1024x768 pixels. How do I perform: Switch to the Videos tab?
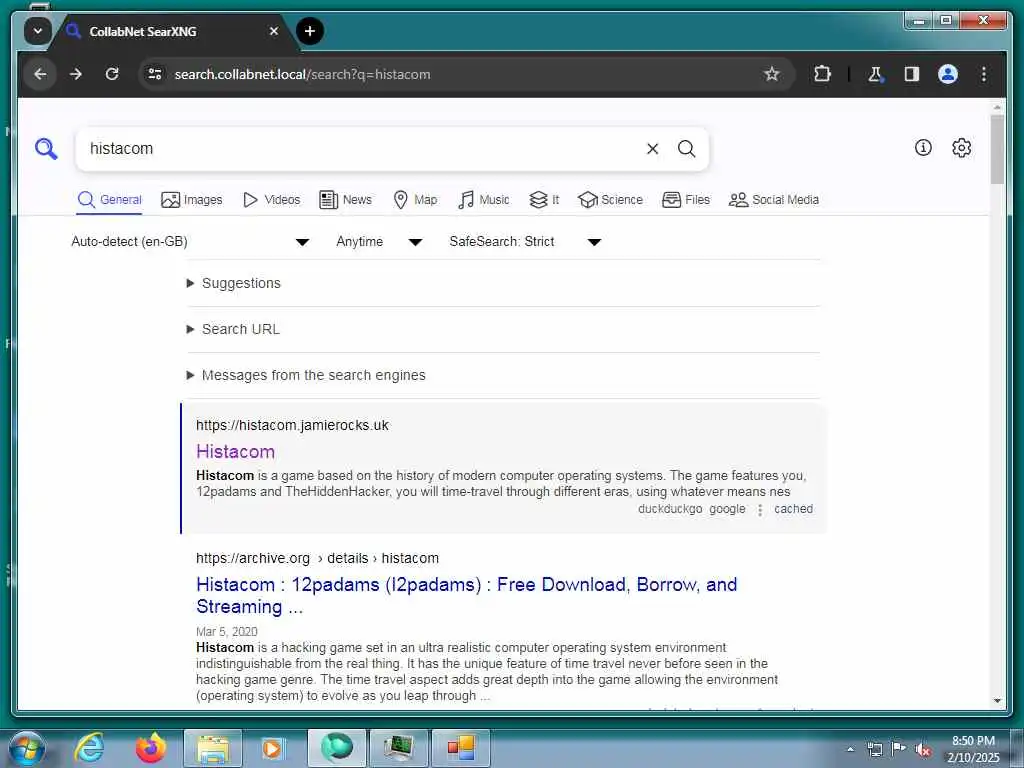pyautogui.click(x=272, y=200)
